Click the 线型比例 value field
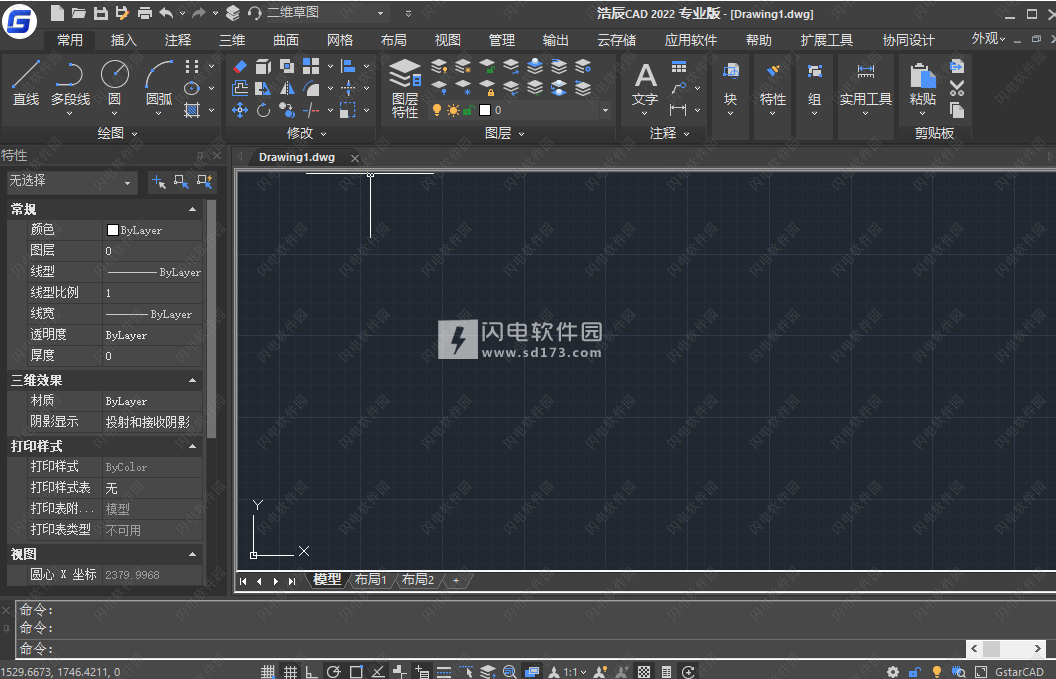This screenshot has width=1056, height=679. 152,293
